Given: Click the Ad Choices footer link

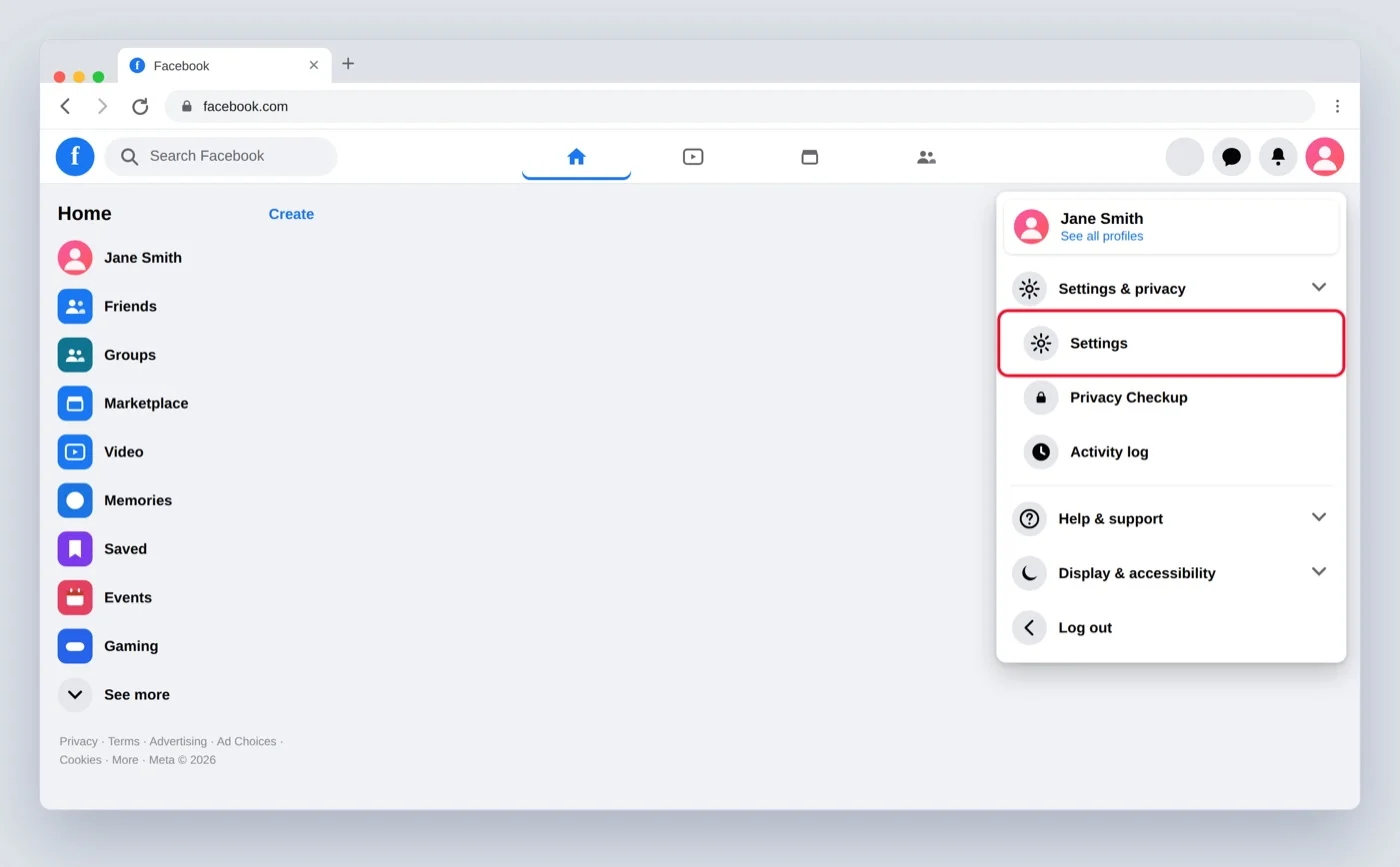Looking at the screenshot, I should [246, 741].
